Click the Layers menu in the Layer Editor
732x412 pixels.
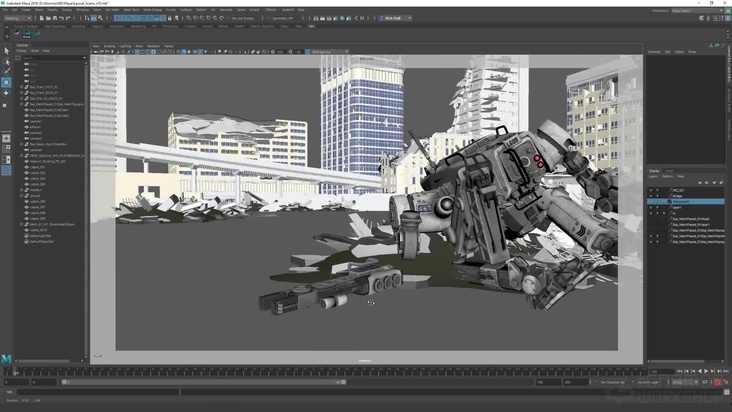point(653,176)
